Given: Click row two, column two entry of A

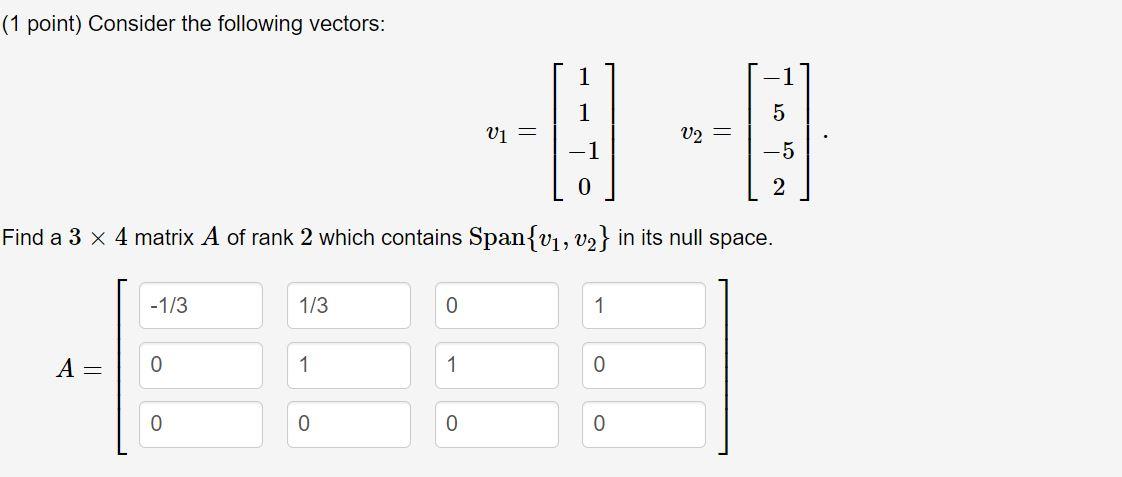Looking at the screenshot, I should (348, 365).
